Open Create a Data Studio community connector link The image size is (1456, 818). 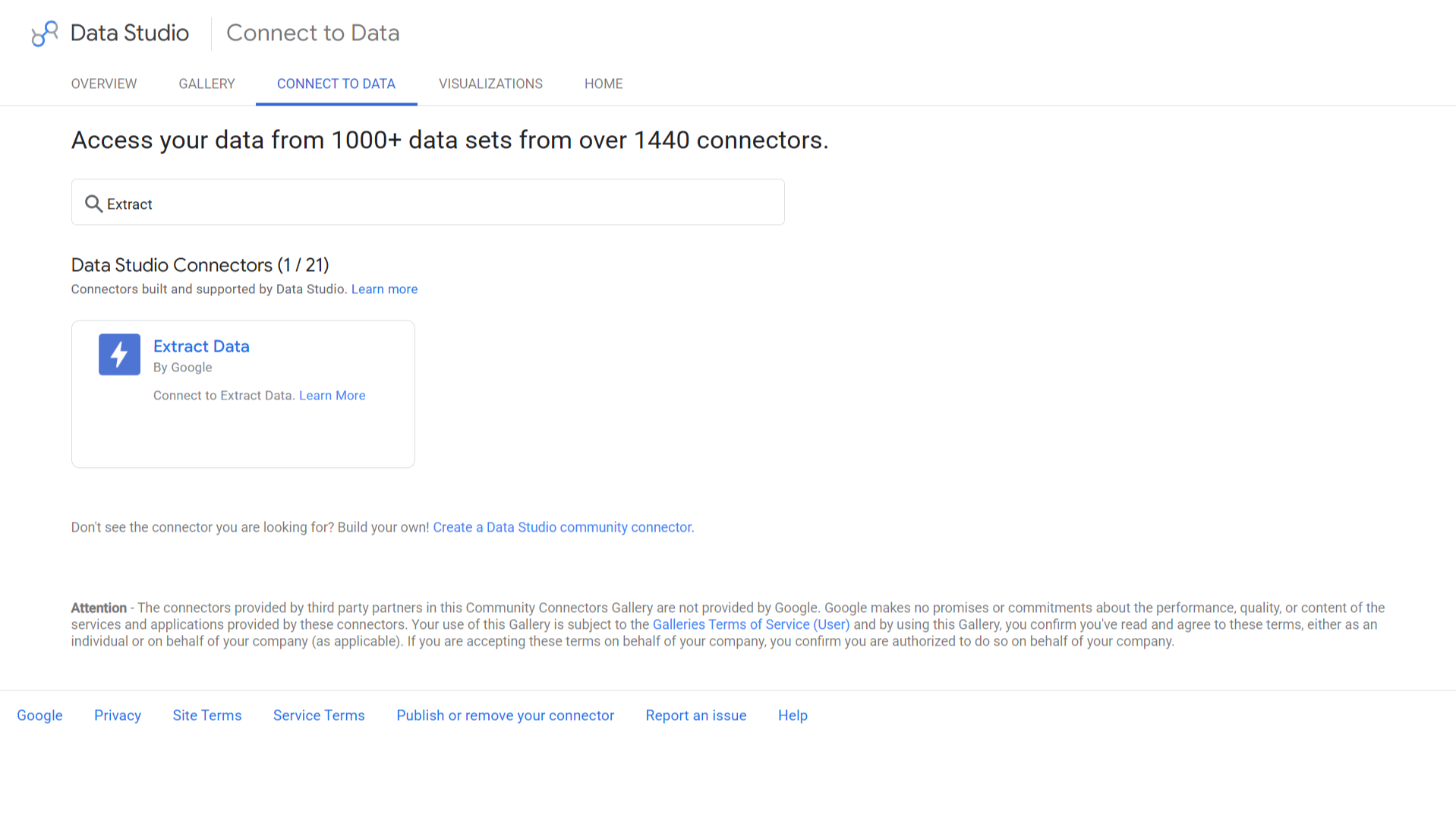click(x=563, y=527)
